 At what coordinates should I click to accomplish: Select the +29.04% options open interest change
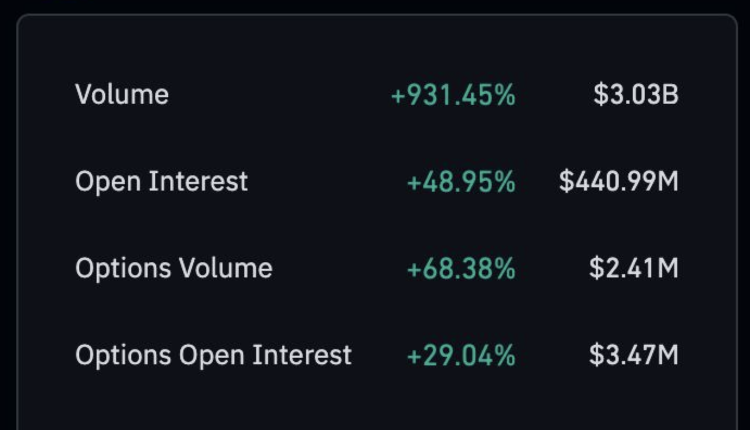[x=461, y=355]
